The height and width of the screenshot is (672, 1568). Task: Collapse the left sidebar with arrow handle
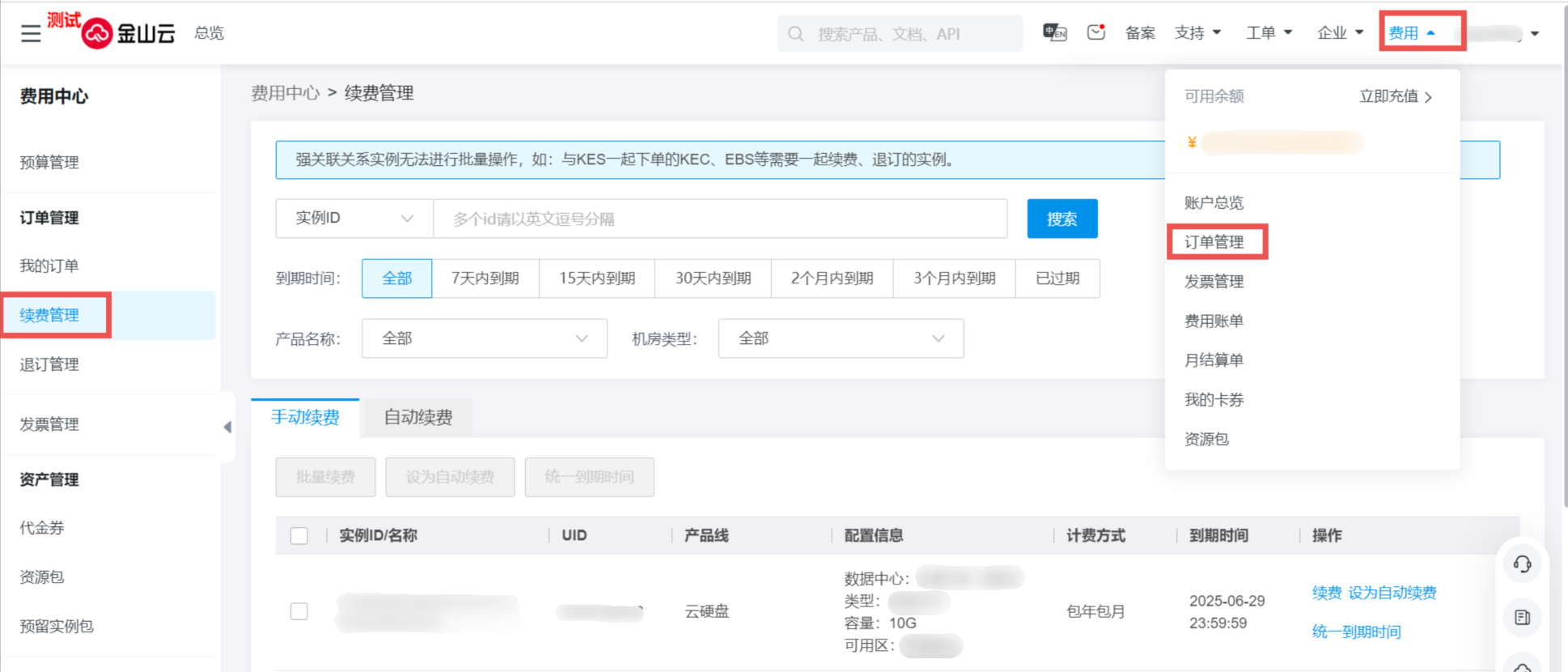tap(227, 427)
